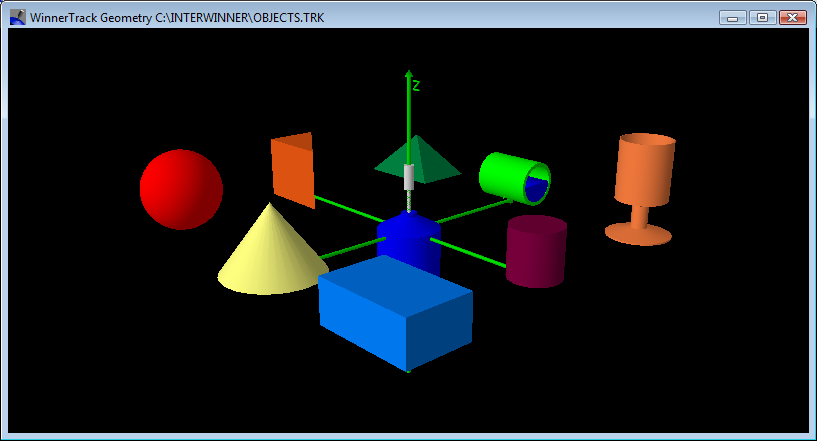
Task: Click the small white cylinder on the Z axis
Action: (x=408, y=177)
